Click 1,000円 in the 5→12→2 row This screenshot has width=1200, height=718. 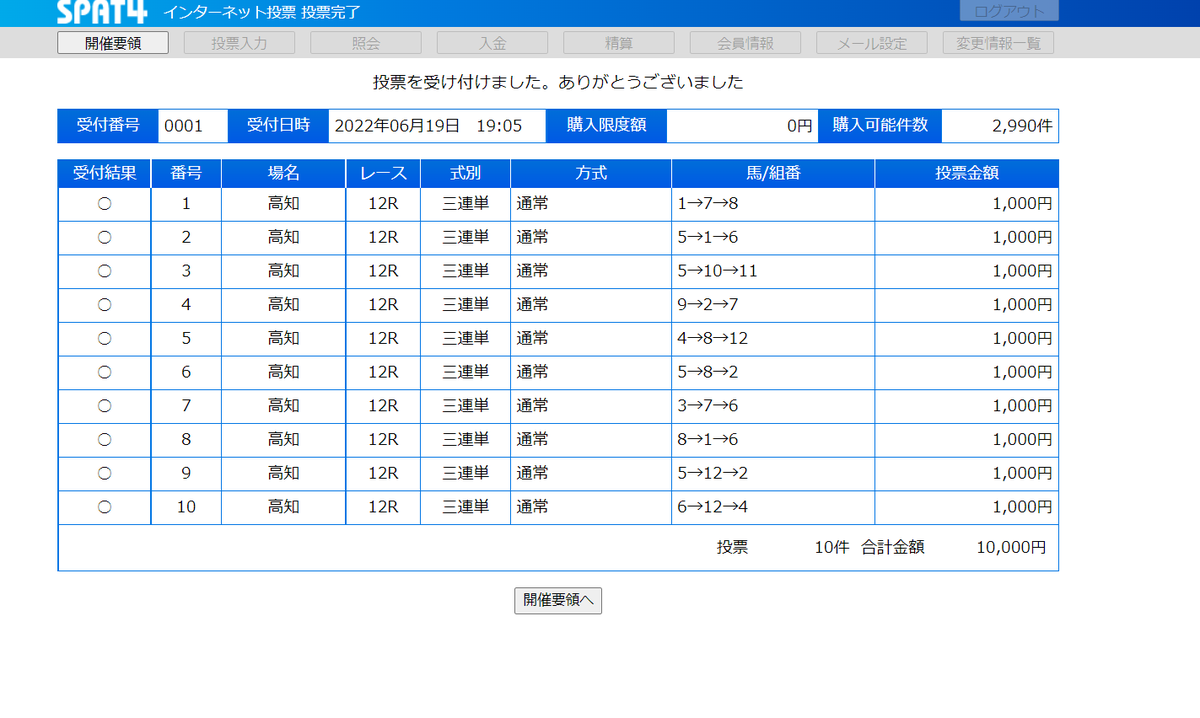[x=1022, y=473]
